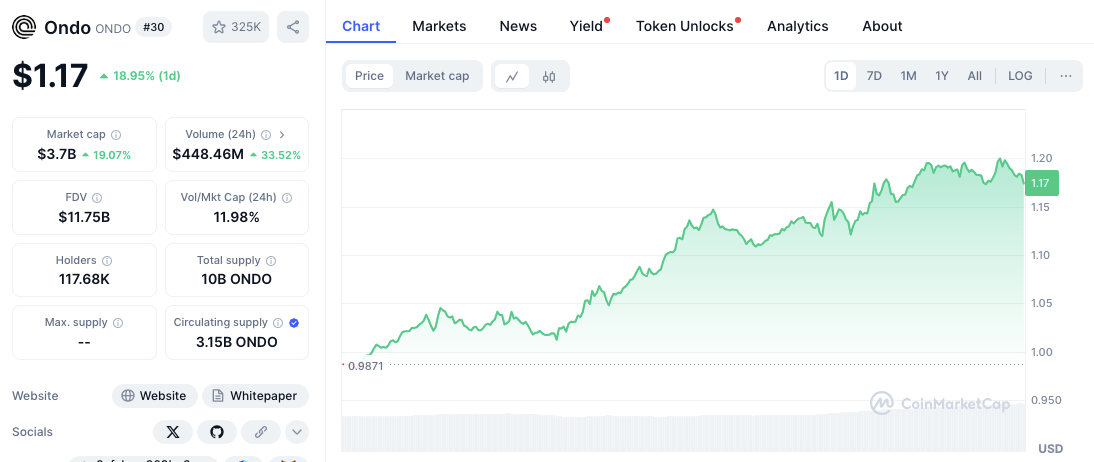This screenshot has height=462, width=1094.
Task: Click the Total supply info icon
Action: coord(271,260)
